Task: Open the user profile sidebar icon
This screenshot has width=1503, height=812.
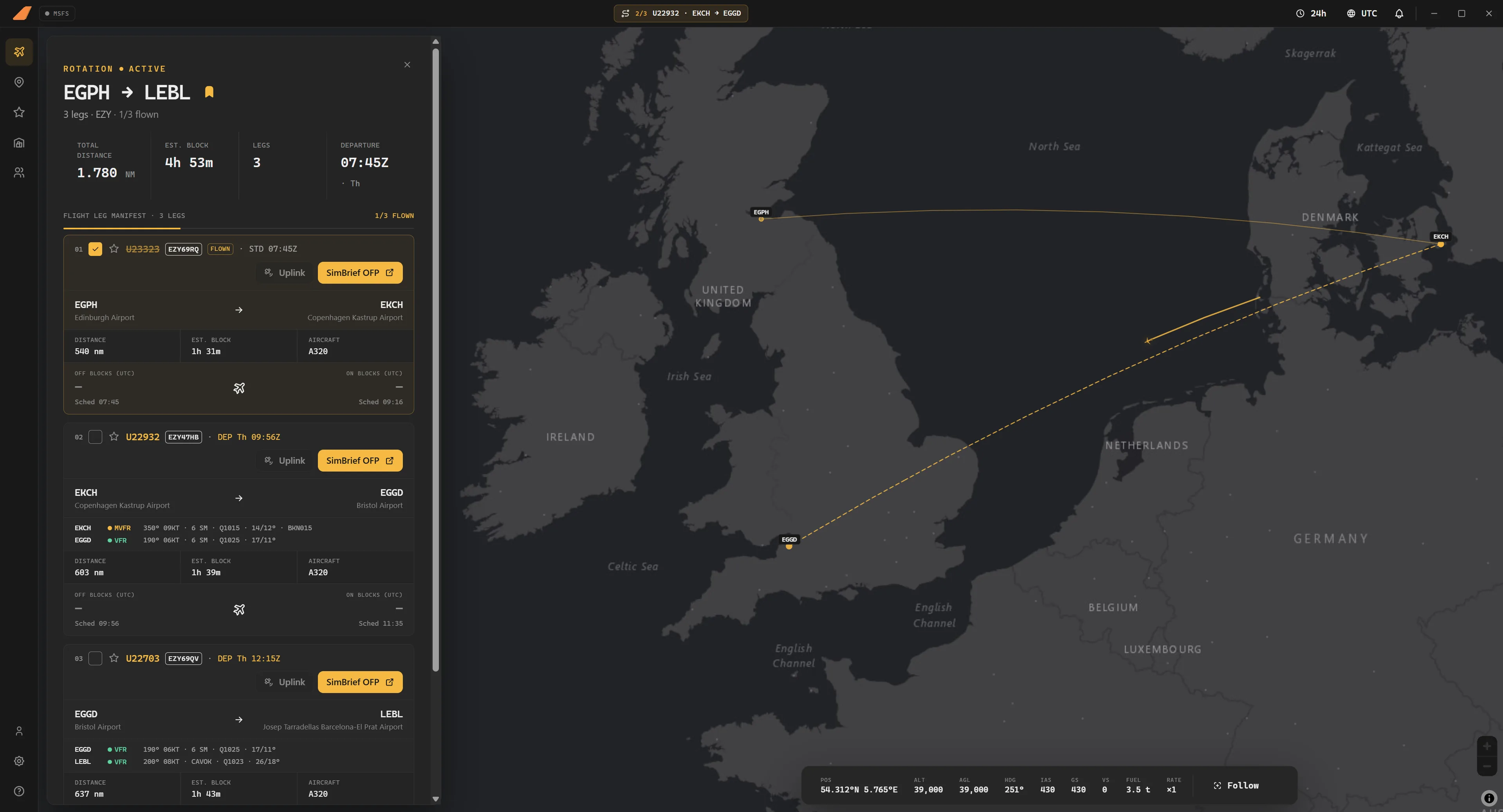Action: pyautogui.click(x=19, y=731)
